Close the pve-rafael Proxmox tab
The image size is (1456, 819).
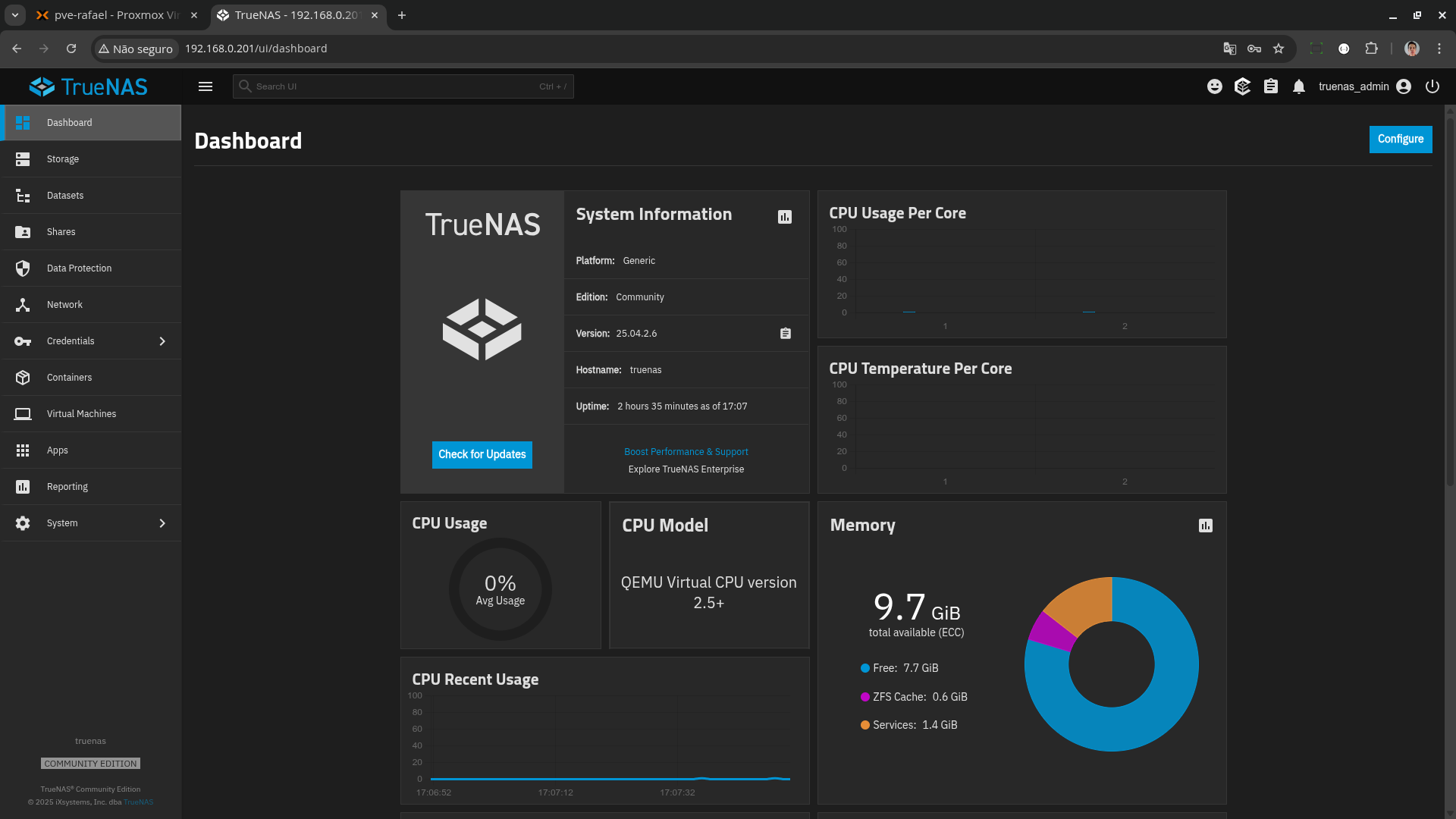194,15
